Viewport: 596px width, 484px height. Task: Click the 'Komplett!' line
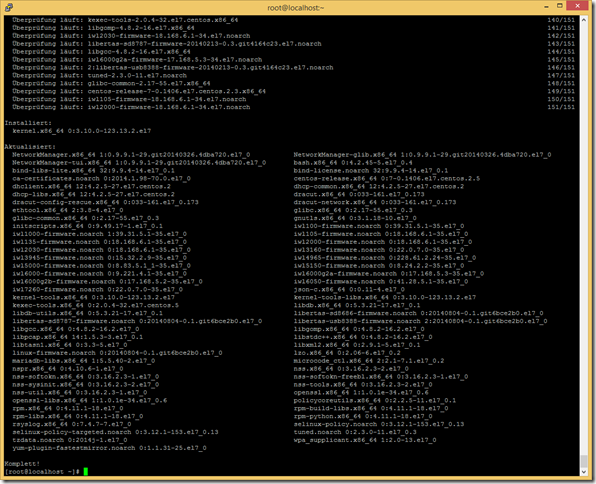(22, 464)
